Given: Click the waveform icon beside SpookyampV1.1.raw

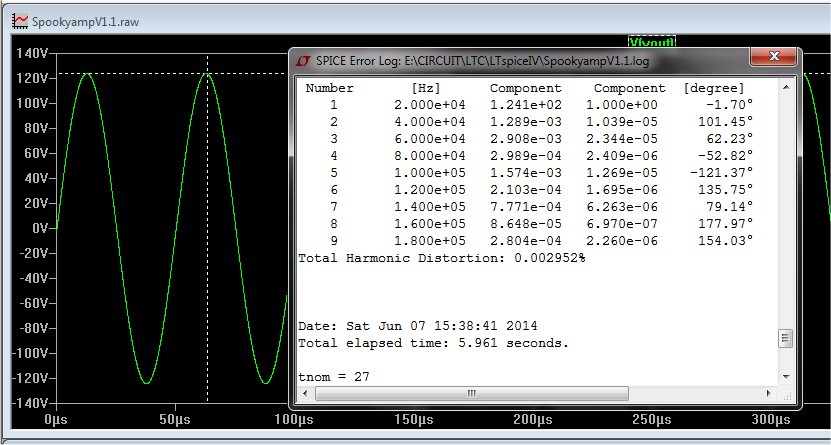Looking at the screenshot, I should click(21, 21).
